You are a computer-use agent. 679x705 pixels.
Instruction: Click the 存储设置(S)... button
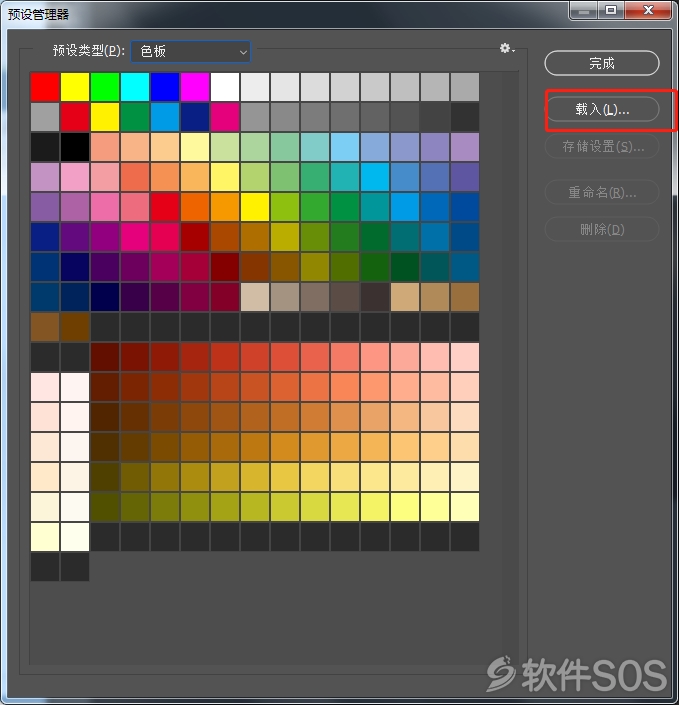[602, 147]
